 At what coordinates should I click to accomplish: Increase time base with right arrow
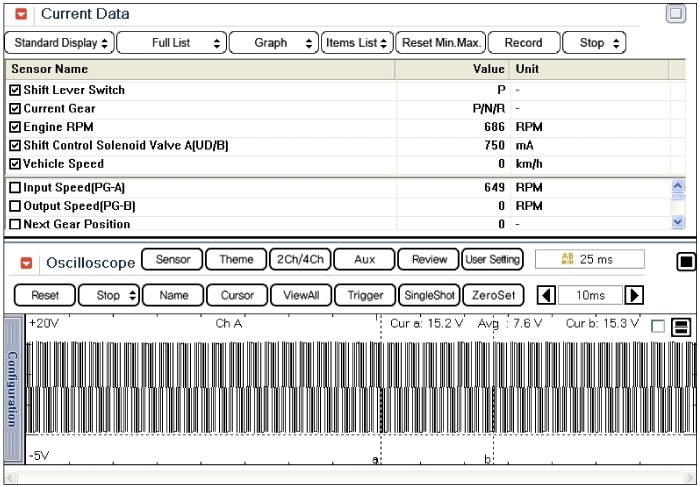[634, 295]
